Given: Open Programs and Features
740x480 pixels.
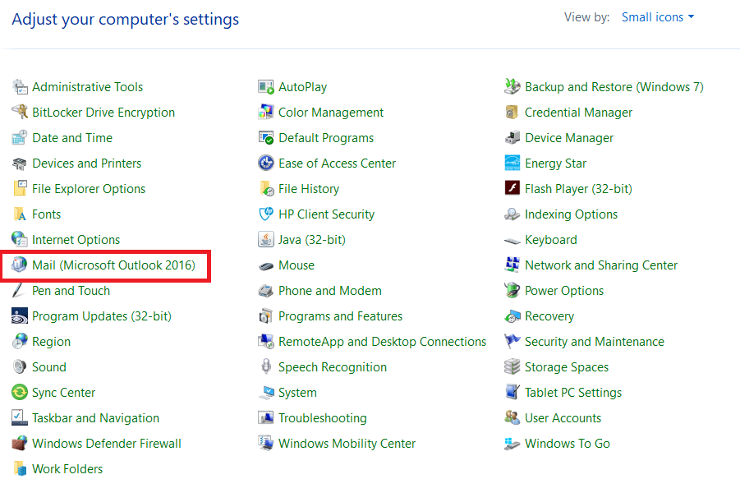Looking at the screenshot, I should [x=340, y=316].
